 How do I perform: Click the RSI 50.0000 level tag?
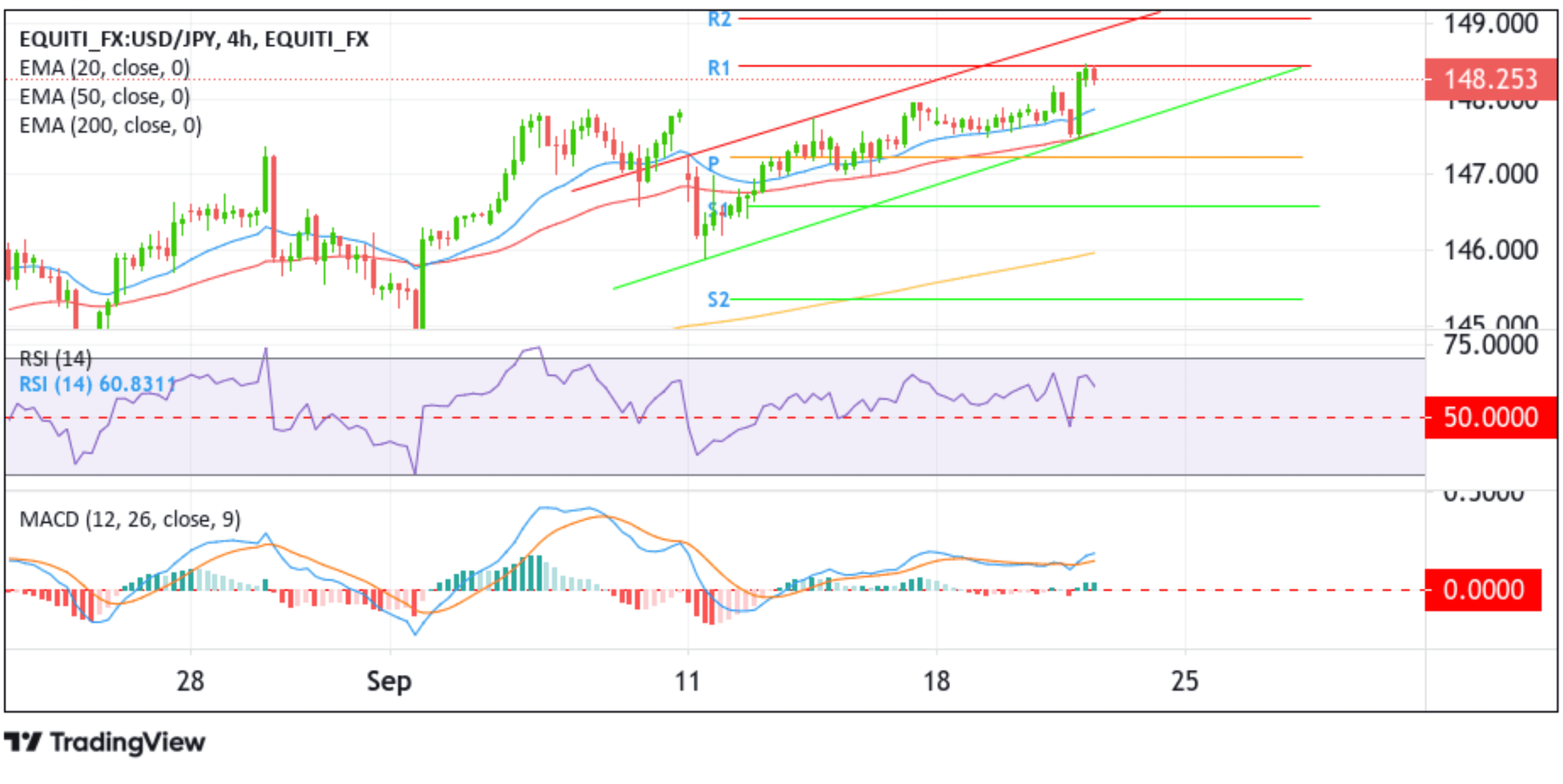[x=1490, y=417]
